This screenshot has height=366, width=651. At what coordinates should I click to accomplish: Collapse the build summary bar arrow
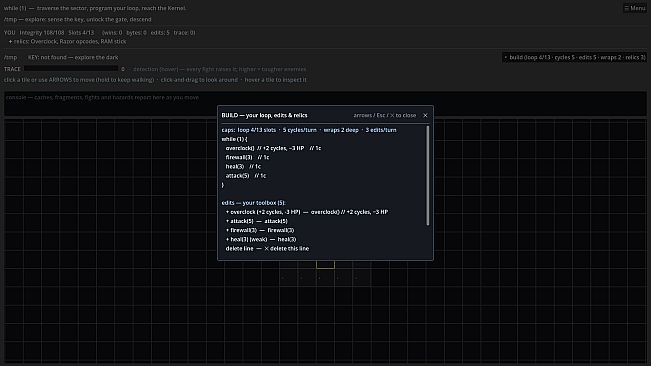[505, 57]
